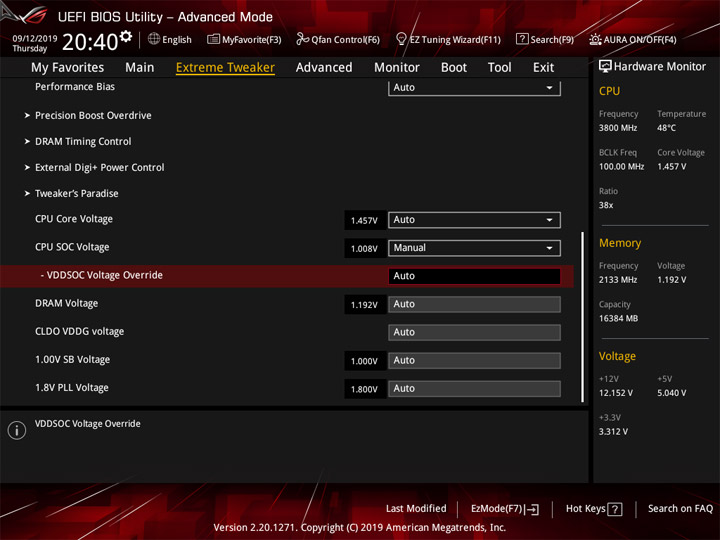Select the CPU Core Voltage row label
The height and width of the screenshot is (540, 720).
[x=74, y=219]
